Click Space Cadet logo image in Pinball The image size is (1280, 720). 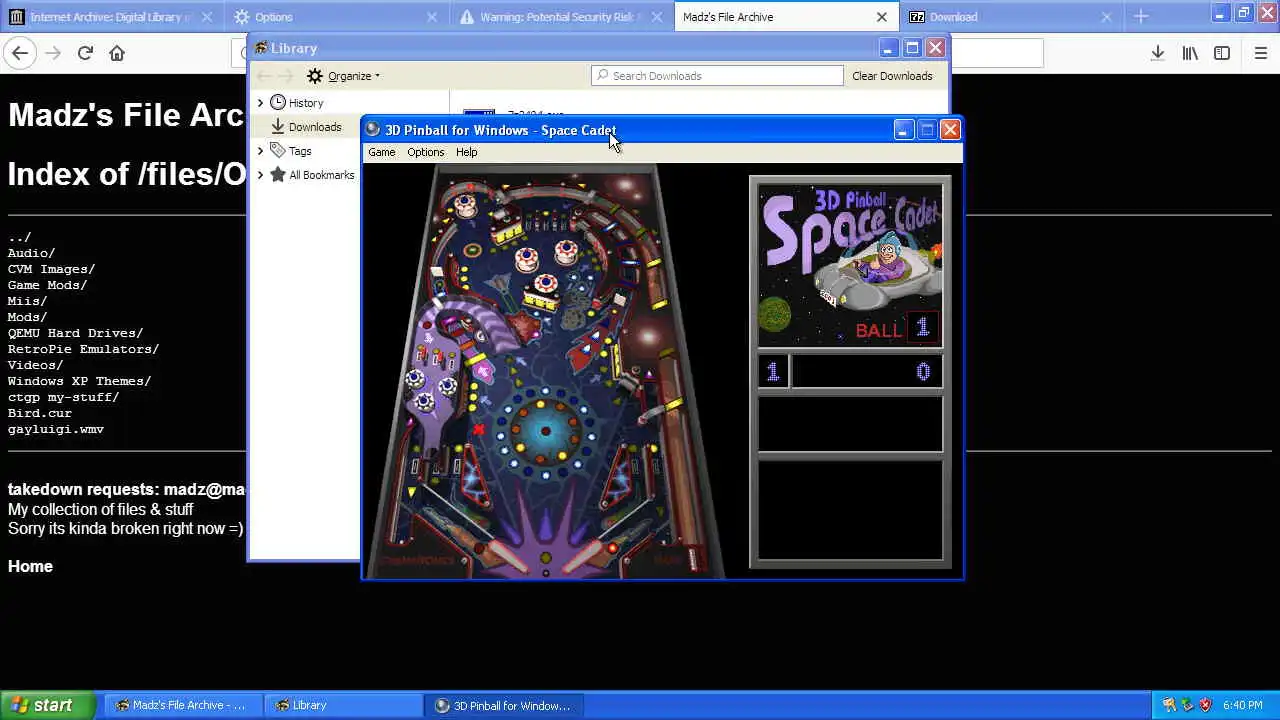850,264
